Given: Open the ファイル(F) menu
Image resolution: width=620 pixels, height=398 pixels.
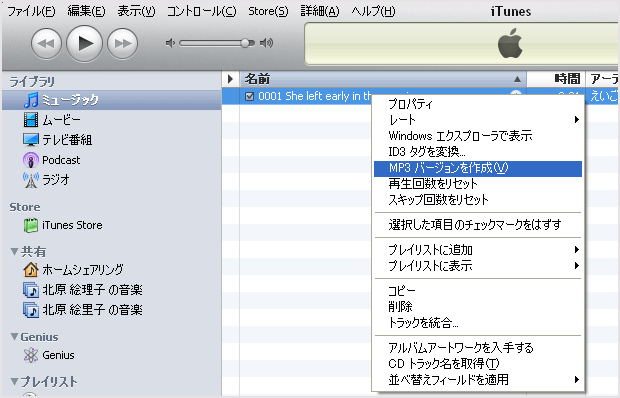Looking at the screenshot, I should [x=31, y=11].
